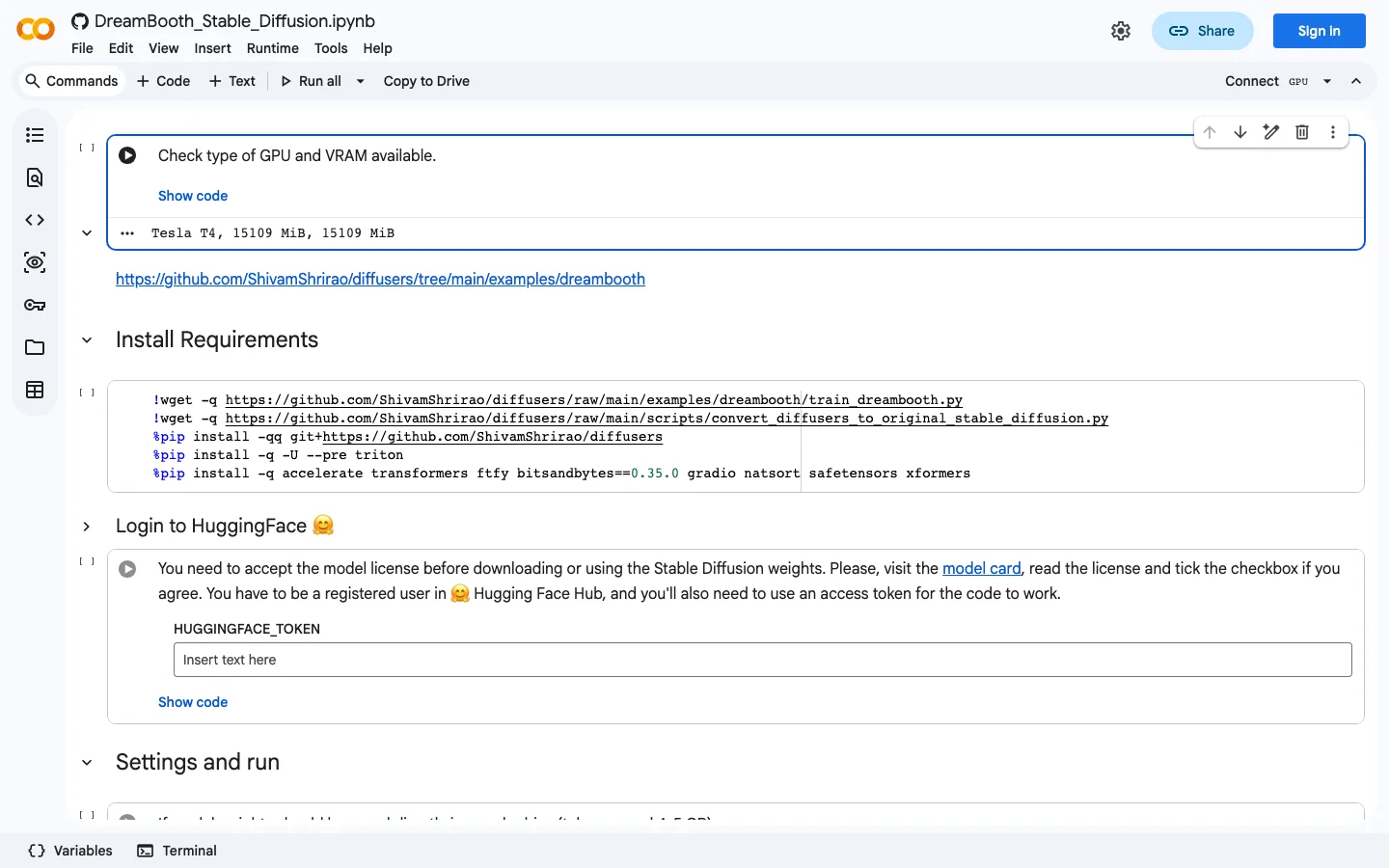Open Data table sidebar panel
The width and height of the screenshot is (1389, 868).
coord(35,390)
